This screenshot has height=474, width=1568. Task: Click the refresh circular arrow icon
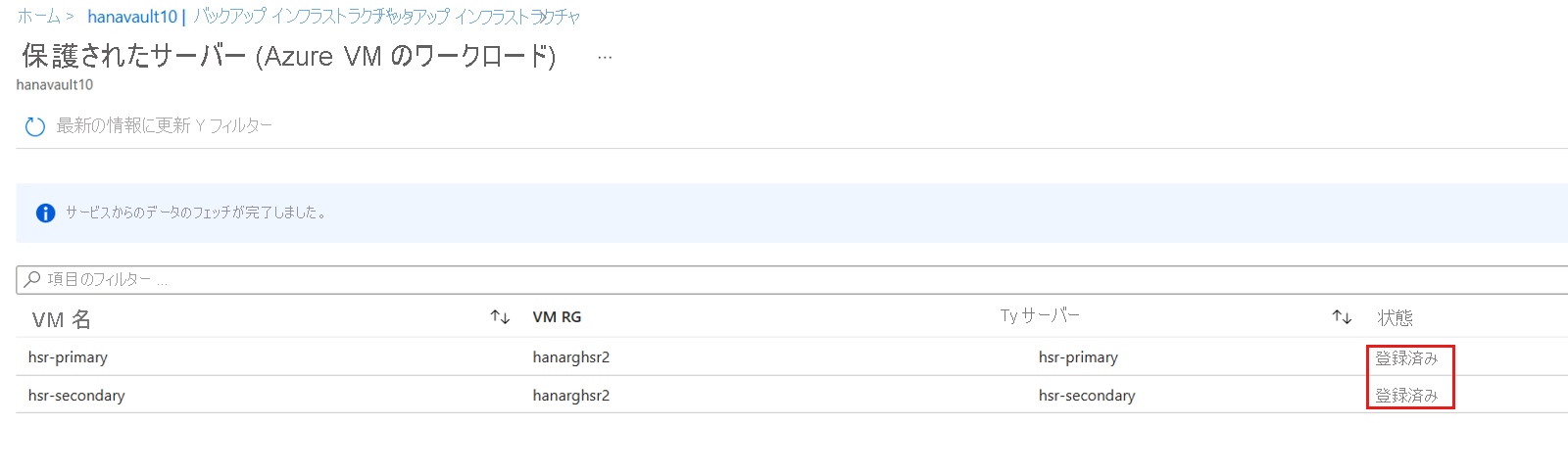click(35, 126)
